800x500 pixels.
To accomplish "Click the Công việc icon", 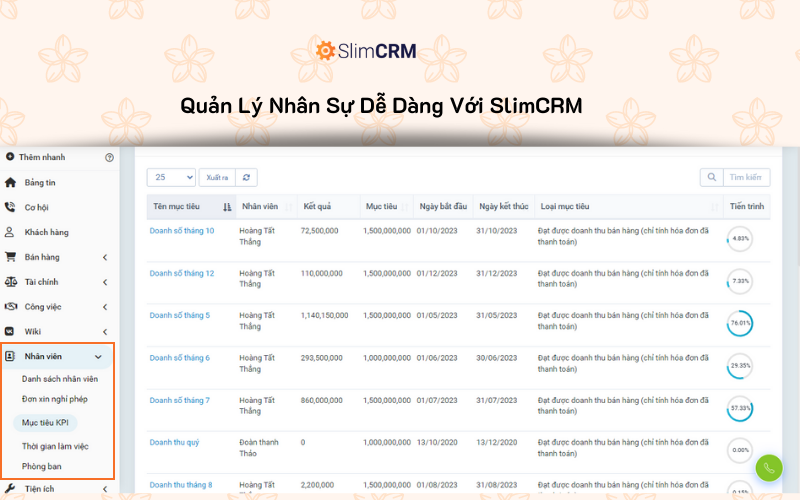I will tap(10, 306).
